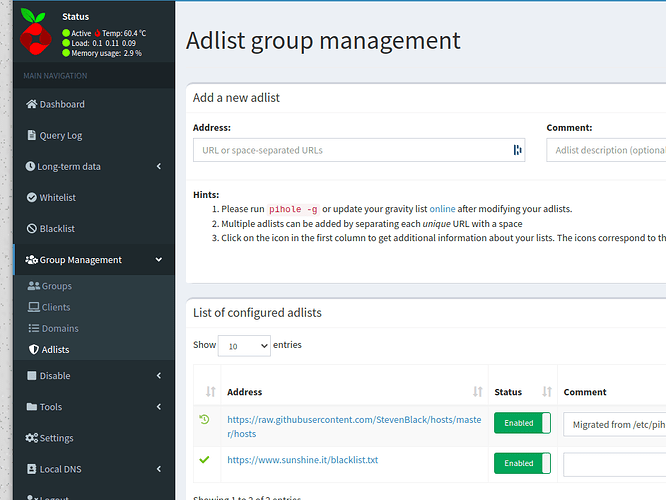Viewport: 666px width, 500px height.
Task: Open the Blacklist page
Action: click(x=57, y=228)
